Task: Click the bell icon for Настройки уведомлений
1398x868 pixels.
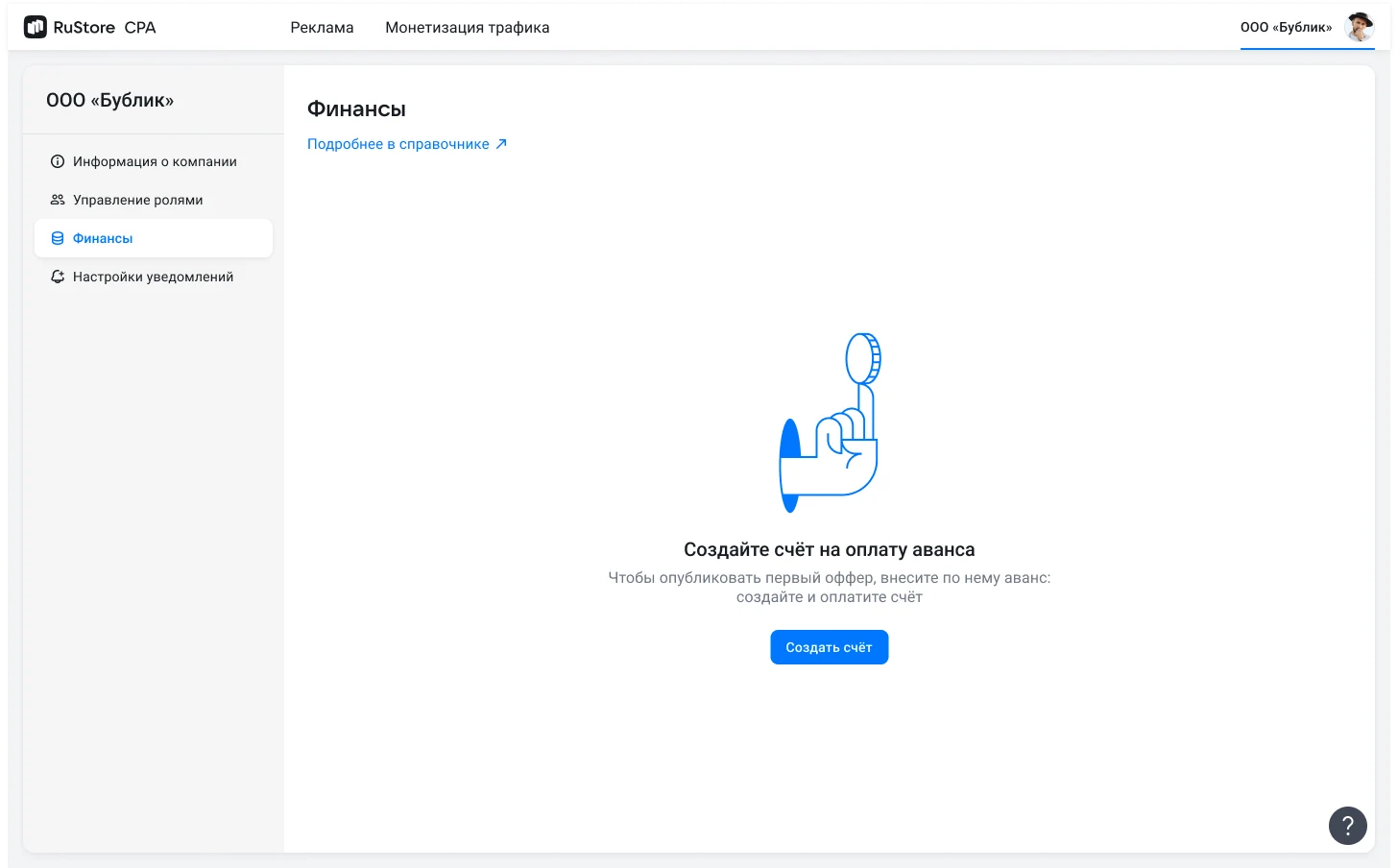Action: click(x=58, y=277)
